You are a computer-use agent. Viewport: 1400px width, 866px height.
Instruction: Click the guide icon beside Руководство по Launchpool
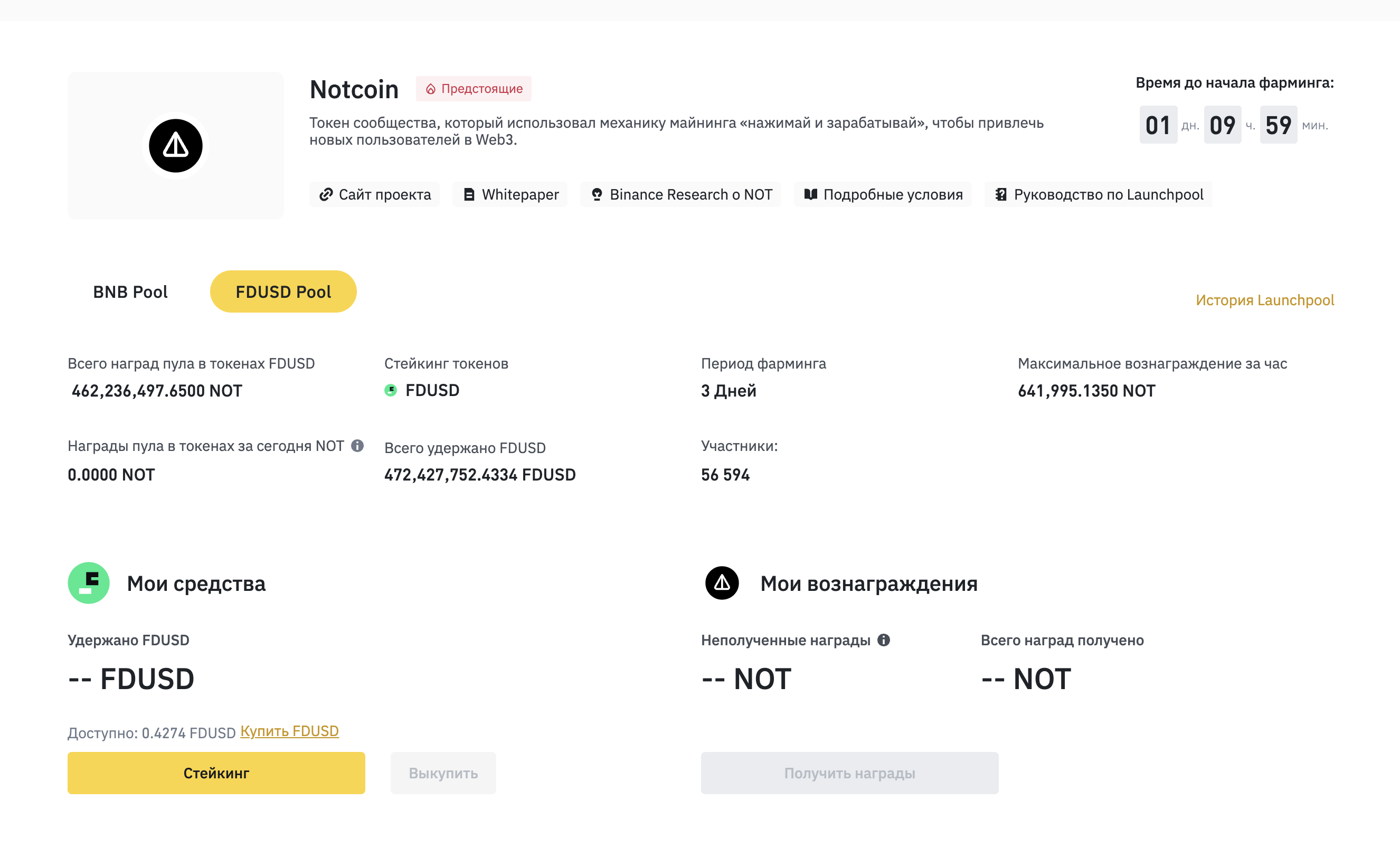pyautogui.click(x=1000, y=195)
